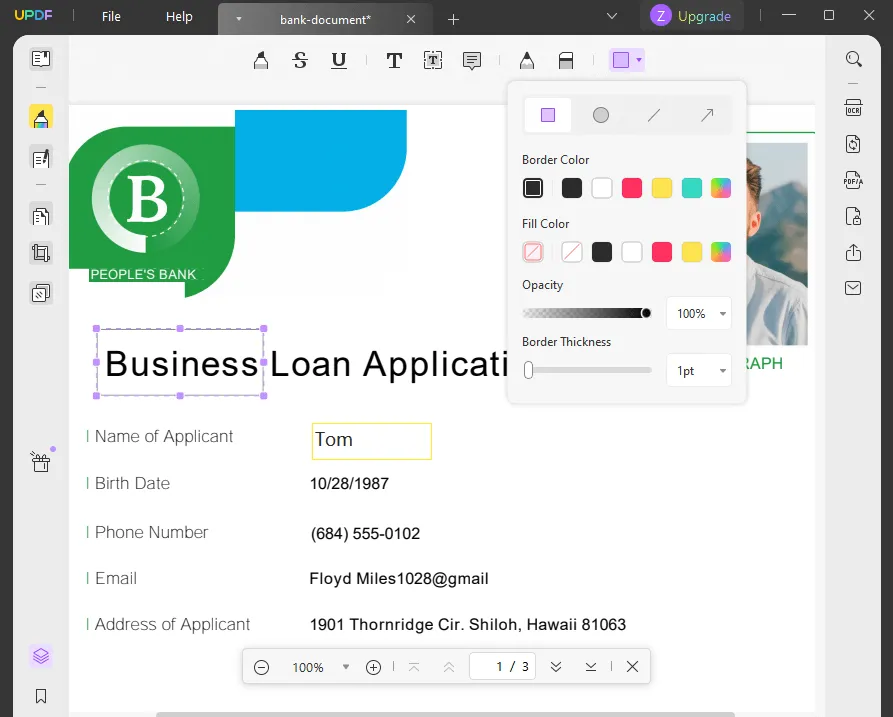Select outlined black Border Color swatch
Screen dimensions: 893x717
coord(533,188)
